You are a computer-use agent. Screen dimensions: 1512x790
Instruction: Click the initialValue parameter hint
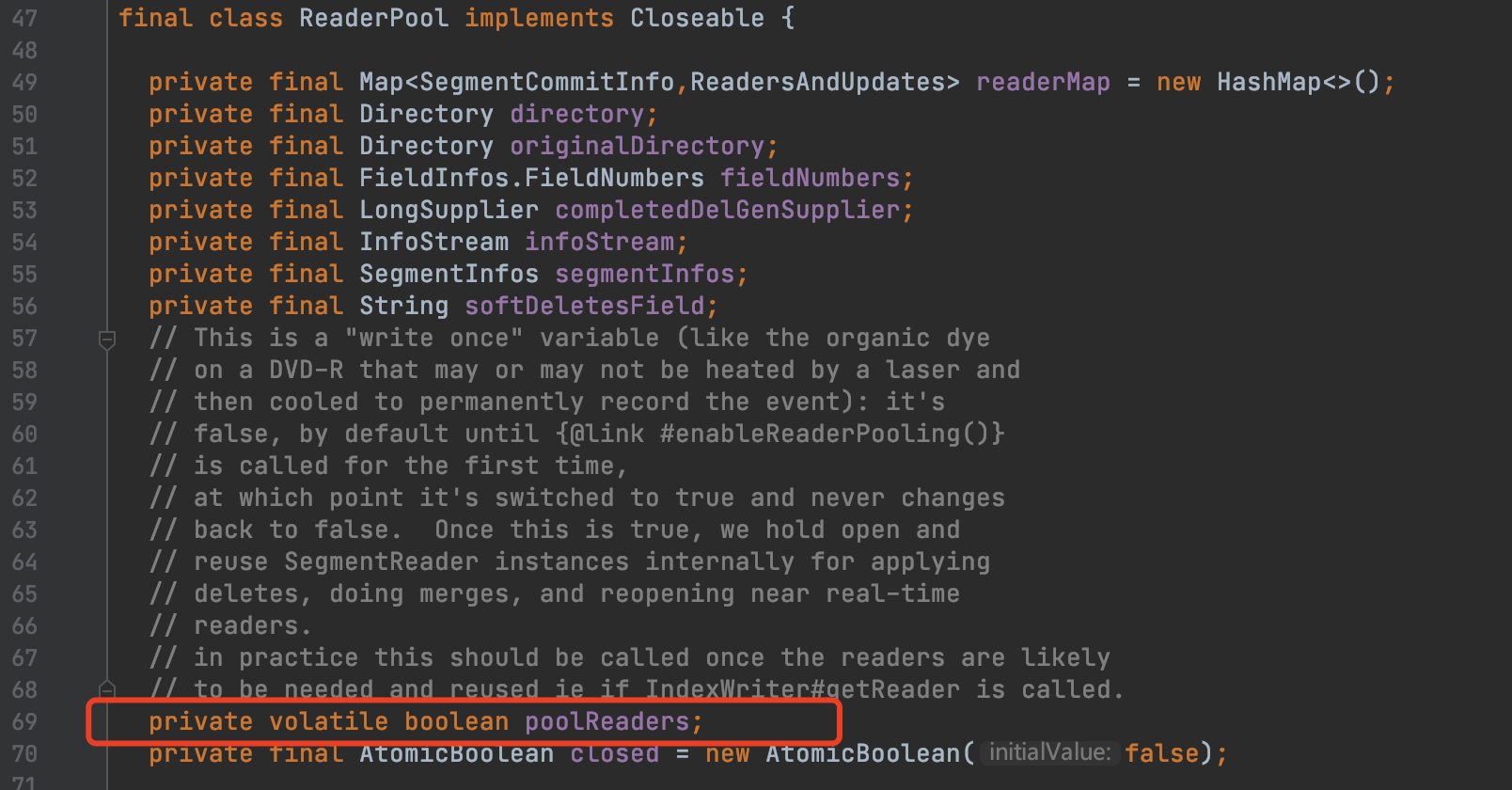click(x=1049, y=752)
